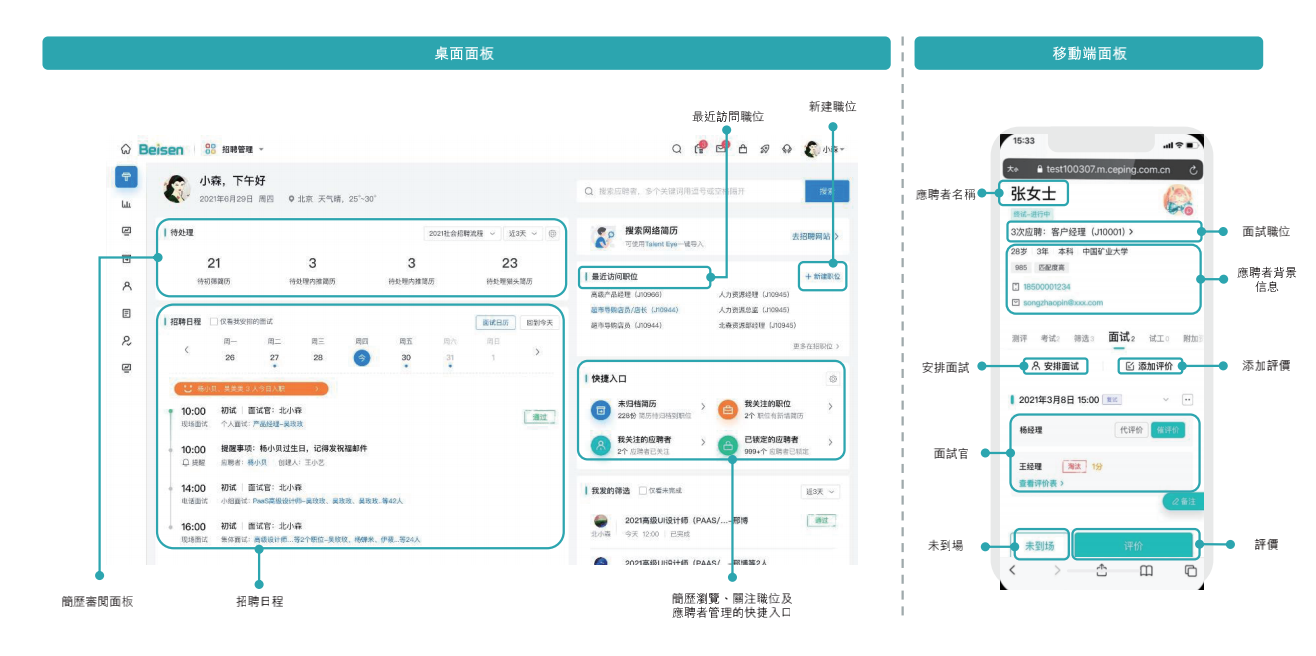Viewport: 1316px width, 656px height.
Task: Select the highlighted blue icon in the left sidebar
Action: pos(126,177)
